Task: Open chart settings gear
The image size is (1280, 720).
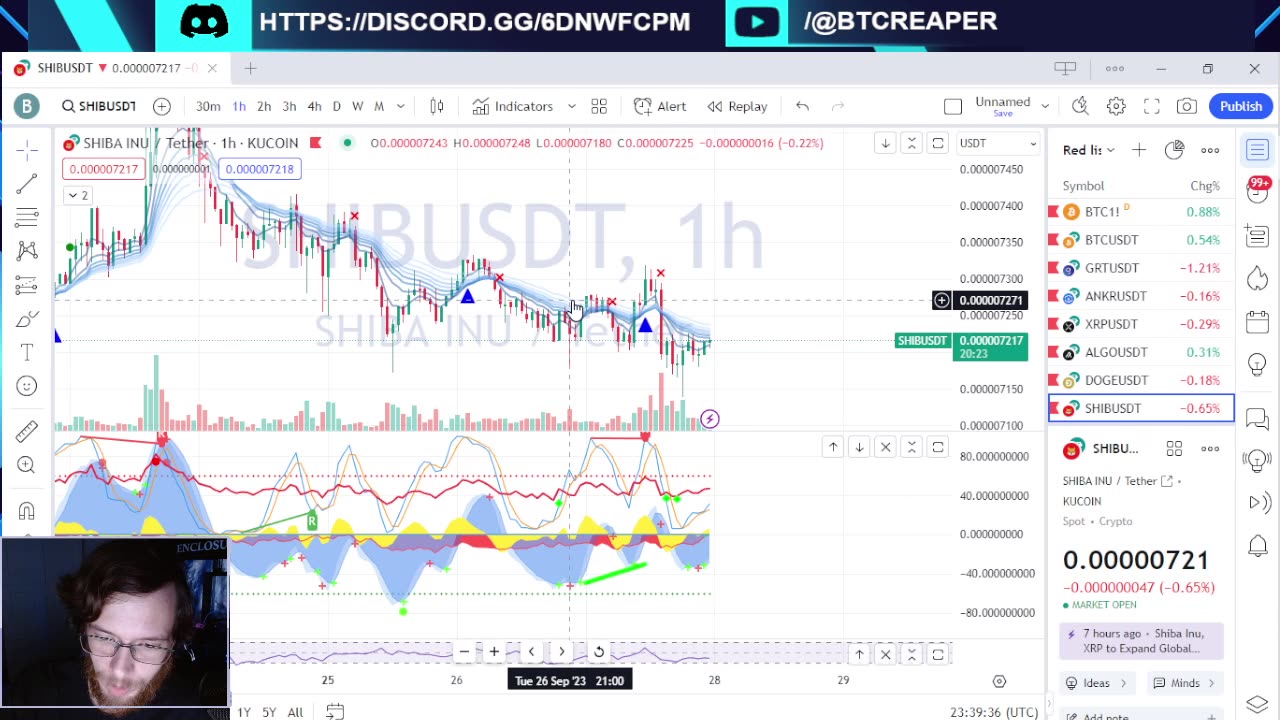Action: point(1116,106)
